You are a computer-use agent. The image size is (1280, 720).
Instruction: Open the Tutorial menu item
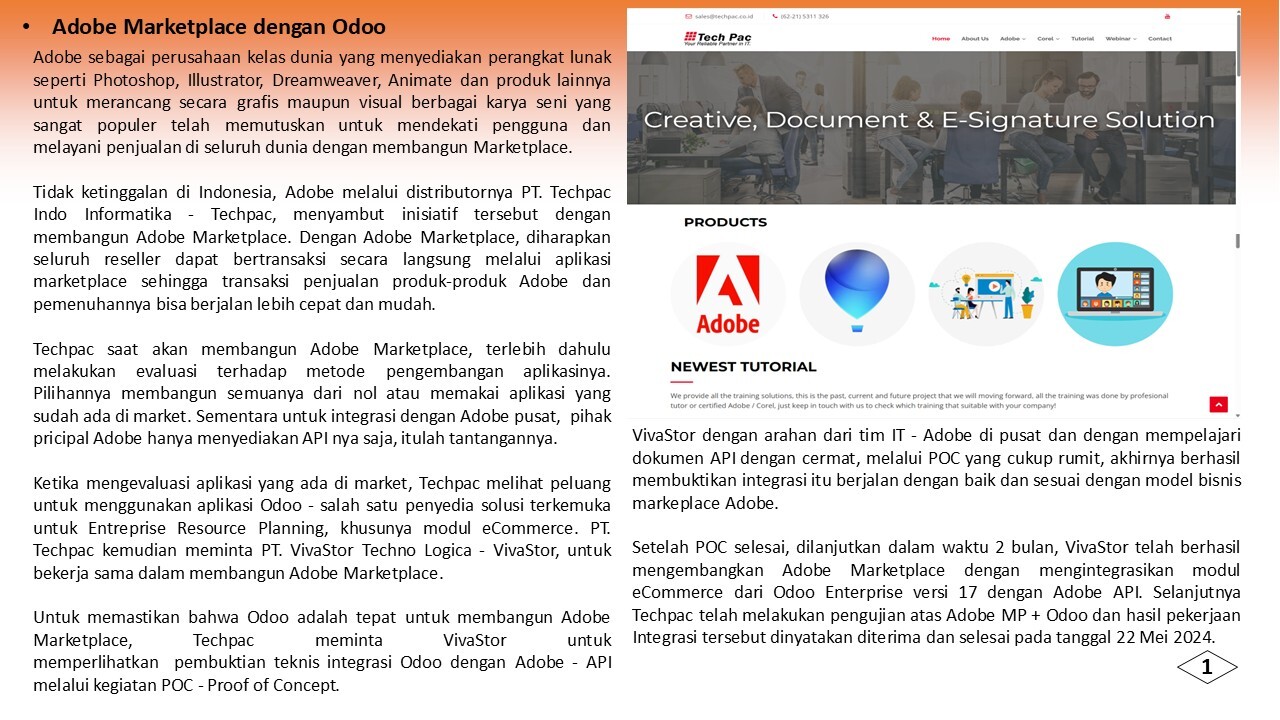[1082, 39]
